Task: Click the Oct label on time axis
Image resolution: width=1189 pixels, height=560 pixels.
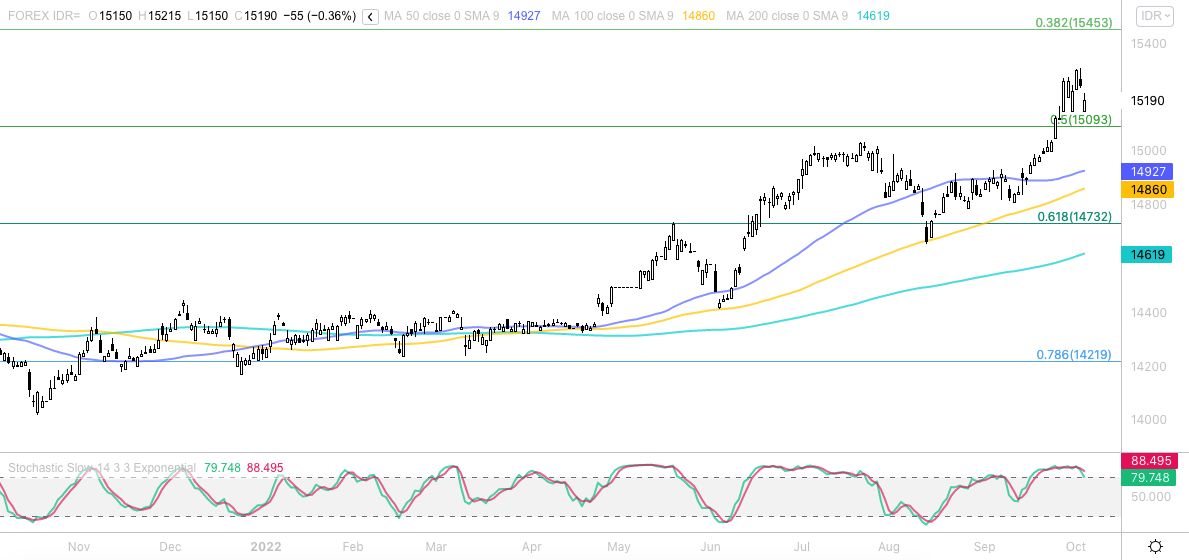Action: click(1077, 546)
